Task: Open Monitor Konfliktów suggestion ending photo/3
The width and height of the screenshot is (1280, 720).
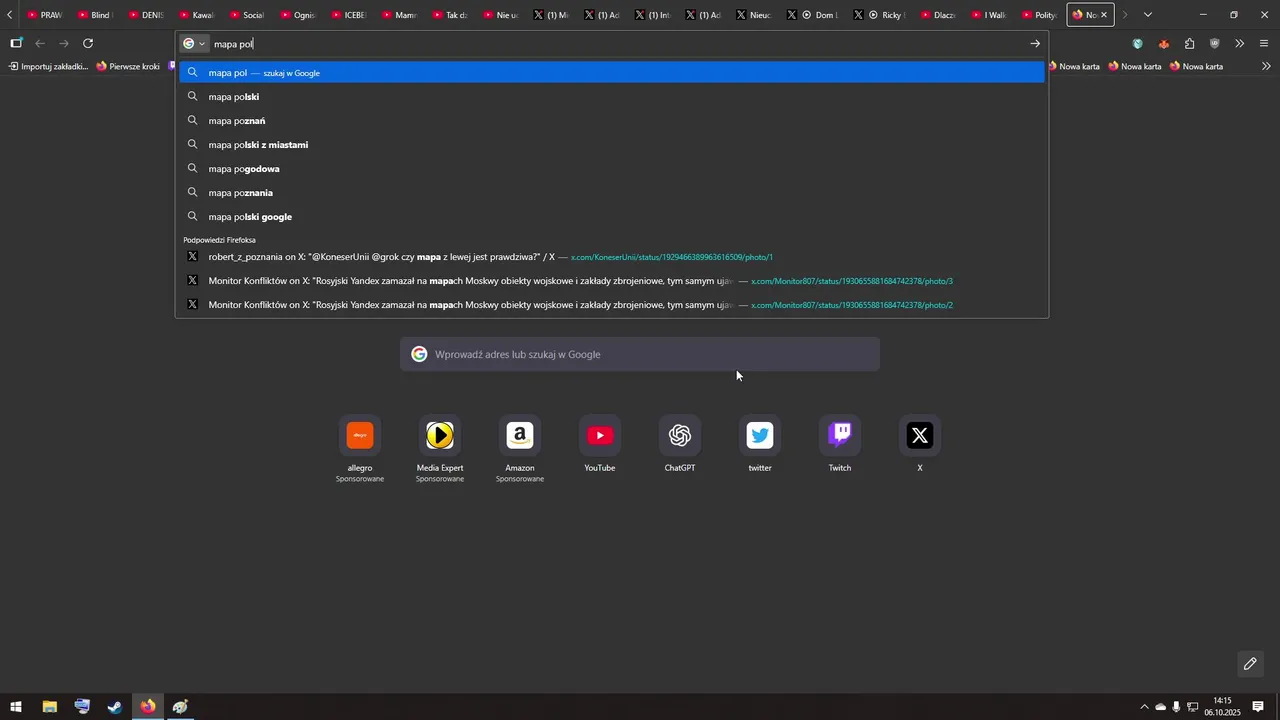Action: [612, 281]
